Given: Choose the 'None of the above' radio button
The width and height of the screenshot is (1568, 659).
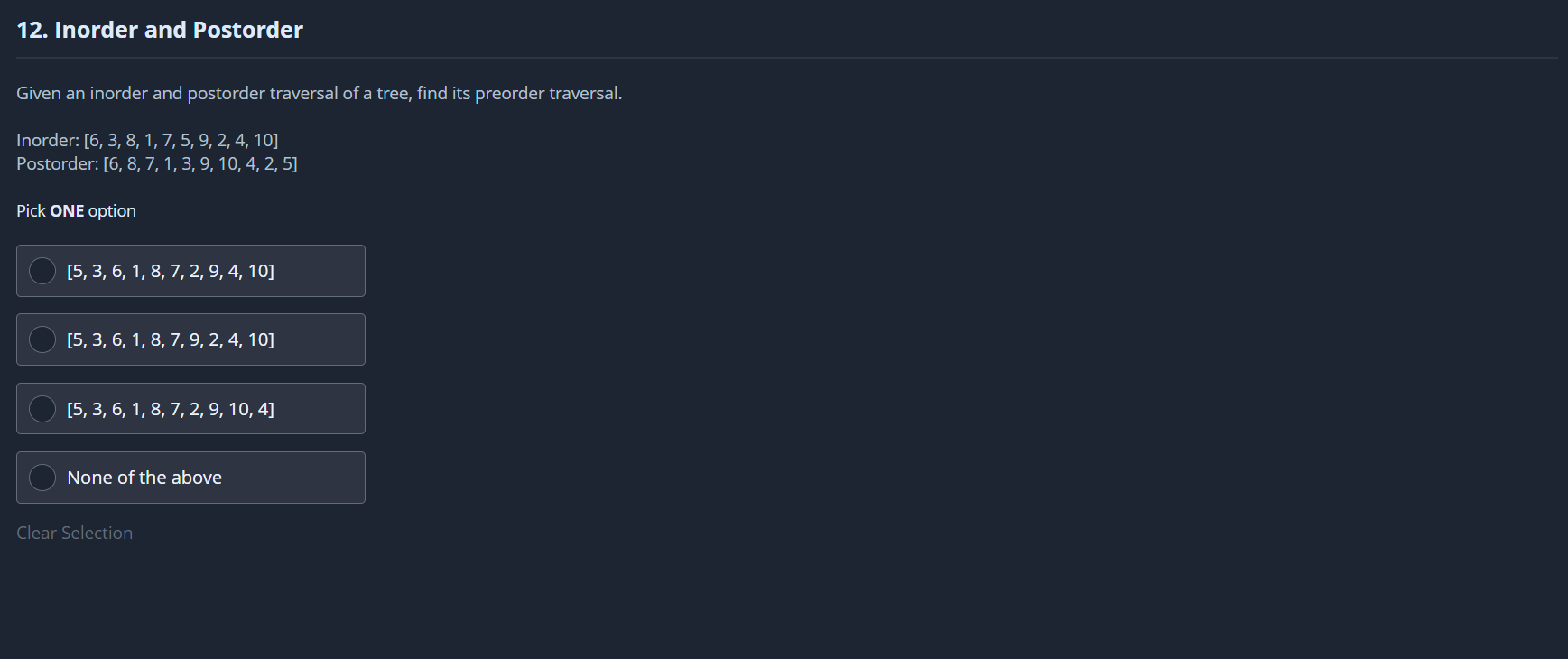Looking at the screenshot, I should 42,478.
